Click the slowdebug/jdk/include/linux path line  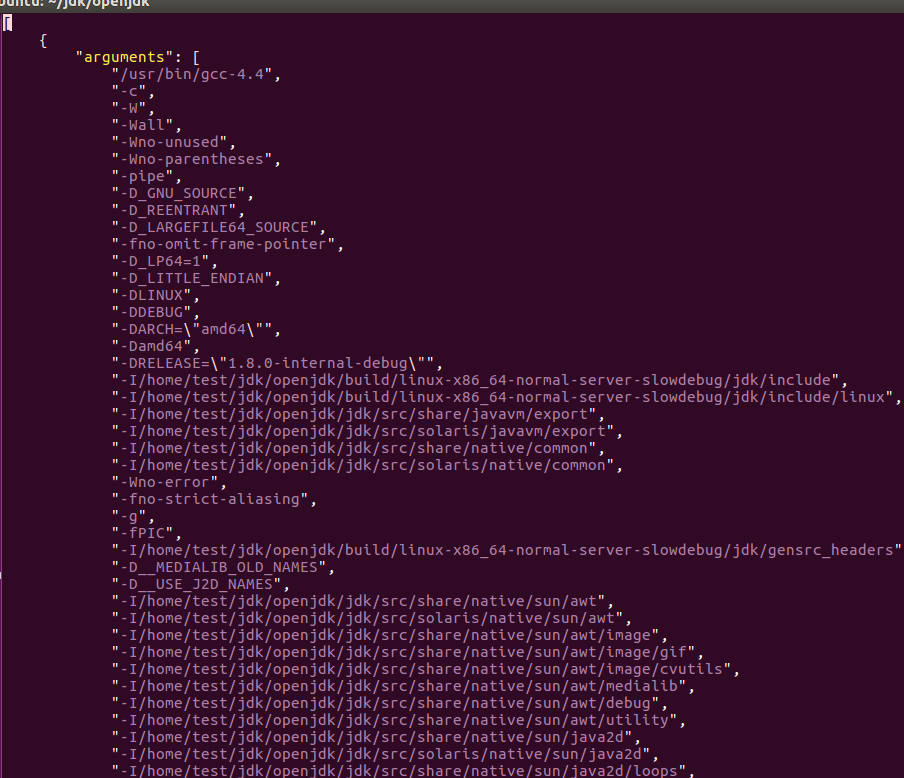tap(507, 397)
